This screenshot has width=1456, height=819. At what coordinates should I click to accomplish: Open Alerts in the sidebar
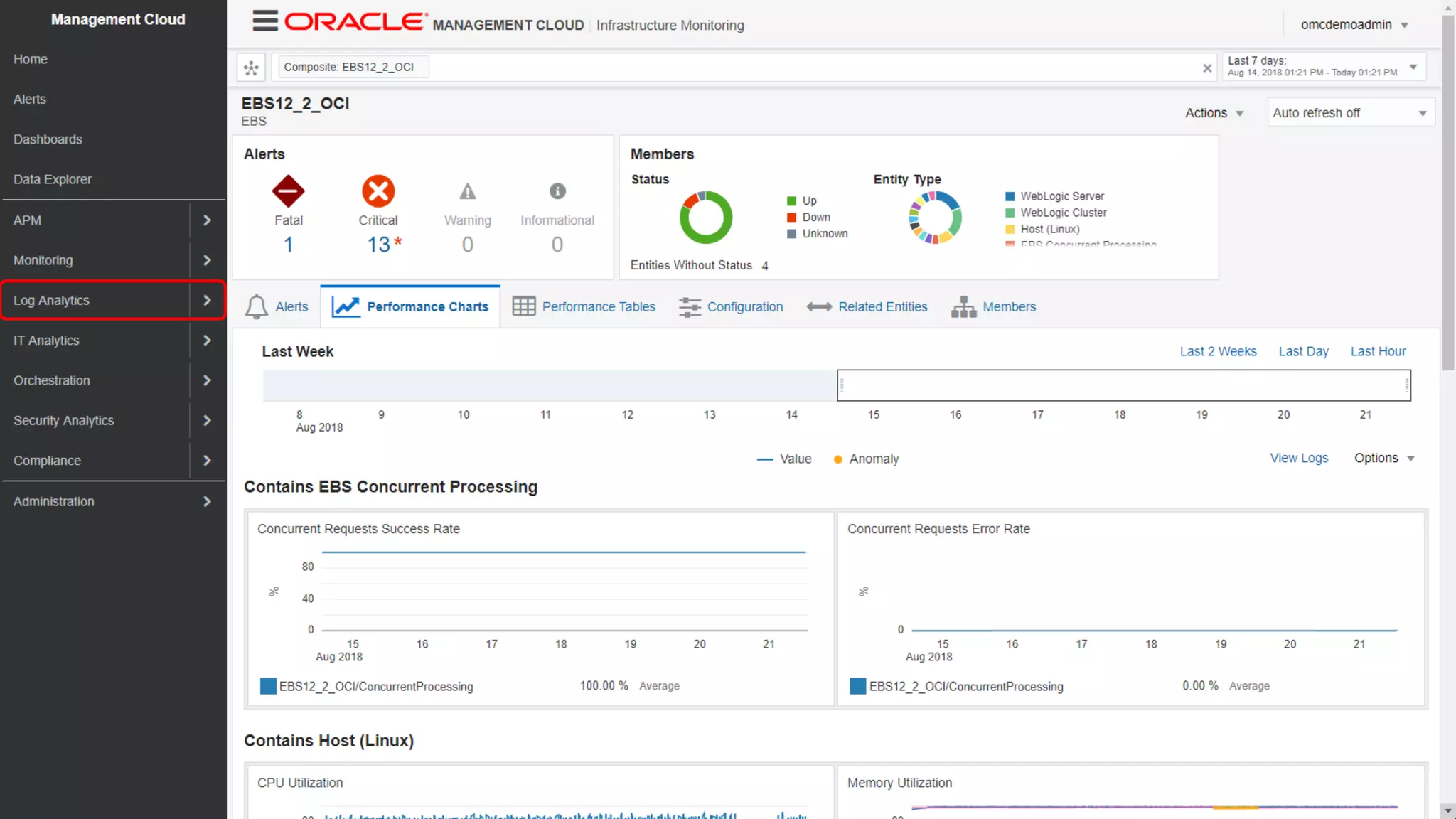pyautogui.click(x=30, y=100)
